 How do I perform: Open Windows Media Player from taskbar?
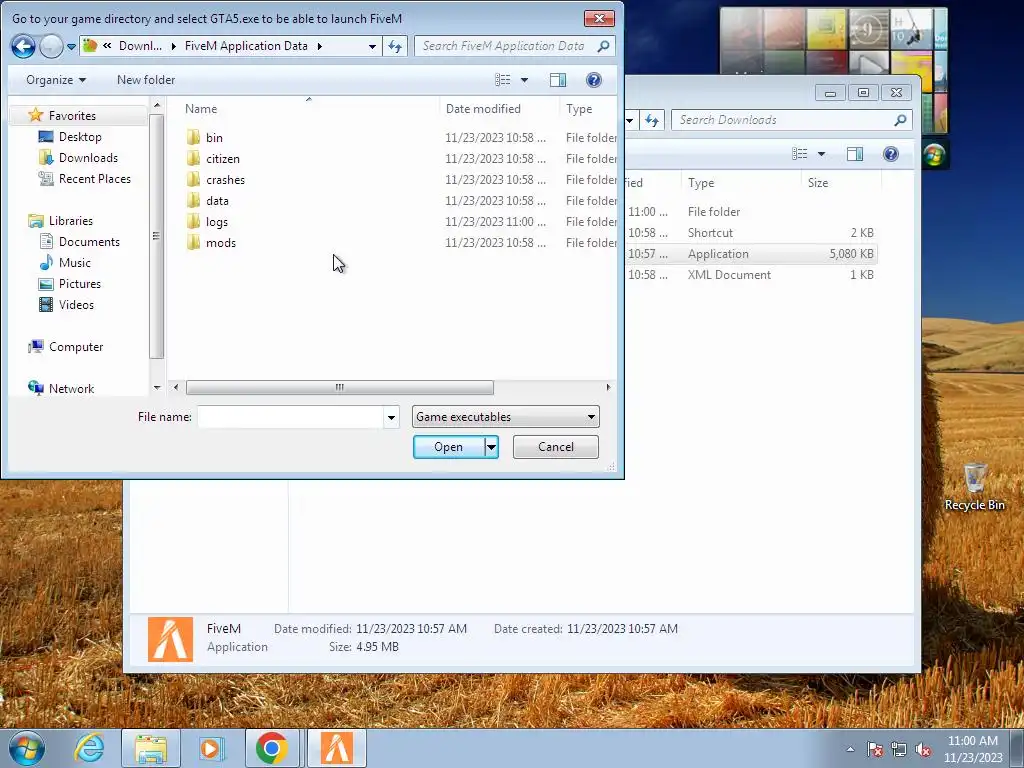pos(211,748)
